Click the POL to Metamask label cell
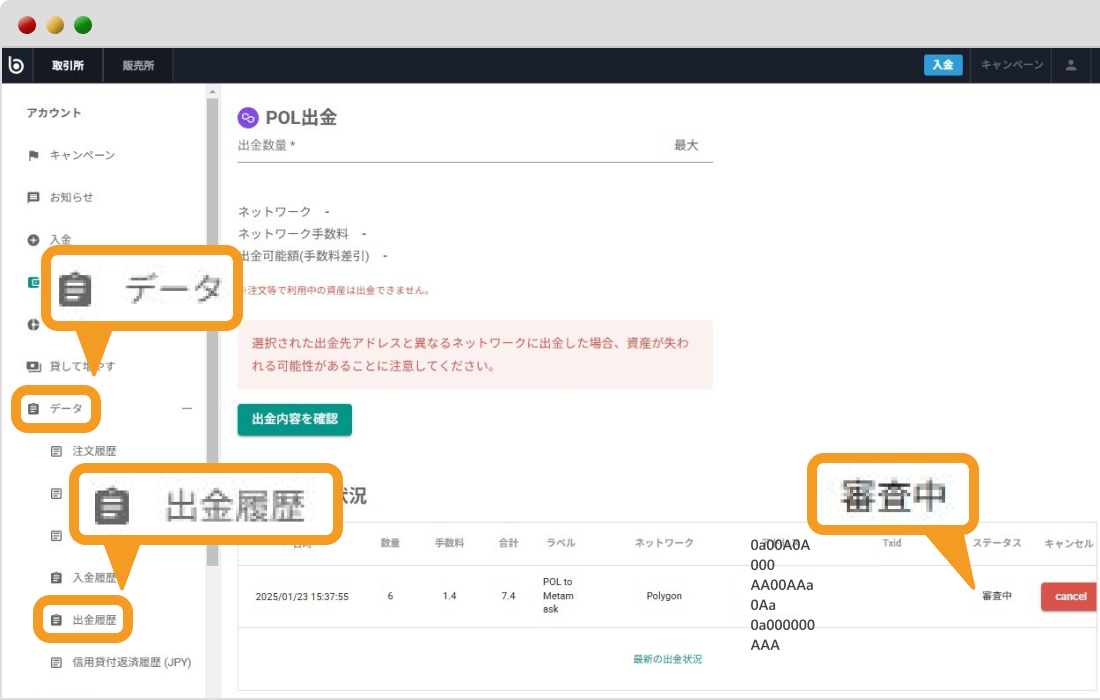The height and width of the screenshot is (700, 1100). (558, 595)
